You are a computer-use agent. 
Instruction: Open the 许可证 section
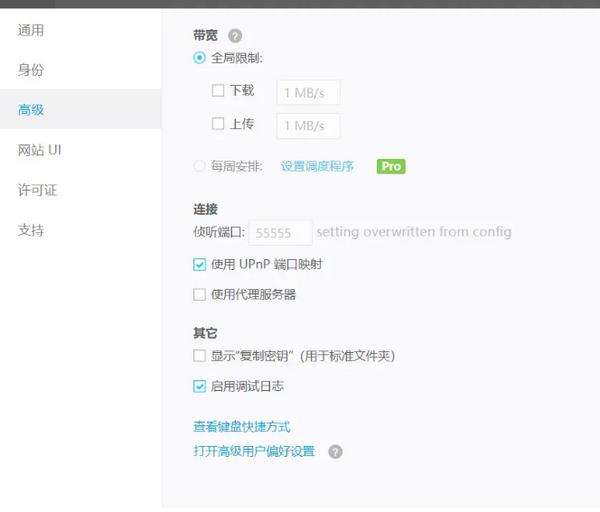pos(37,190)
